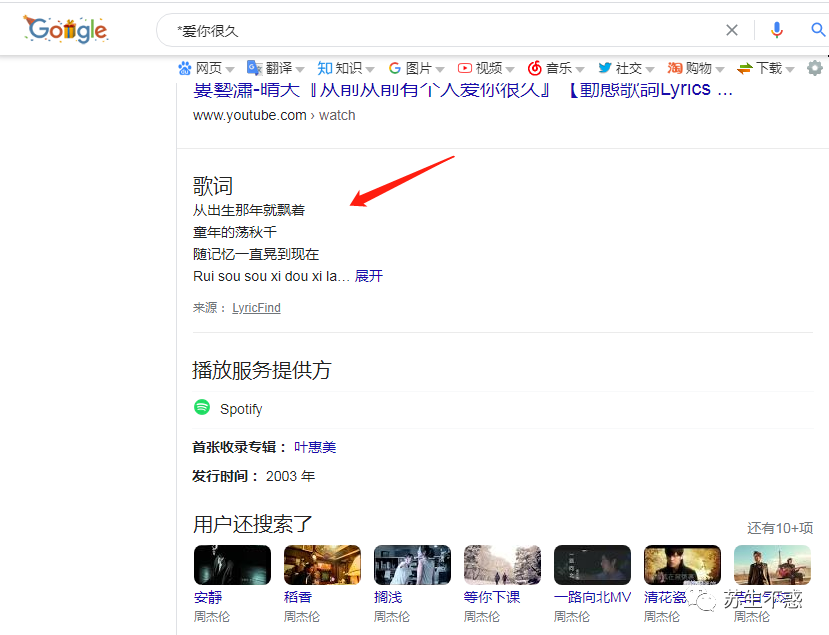The width and height of the screenshot is (829, 635).
Task: Expand the 图片 dropdown arrow
Action: (x=440, y=69)
